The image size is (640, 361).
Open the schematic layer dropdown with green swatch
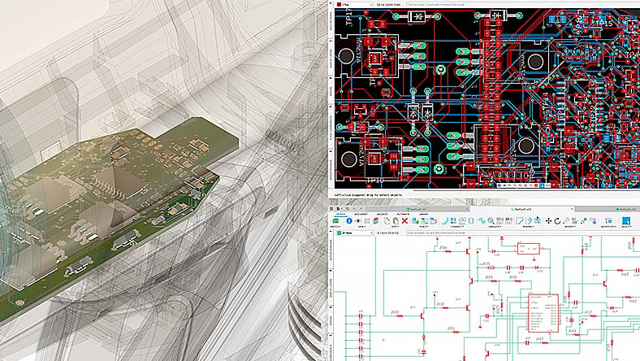click(354, 233)
